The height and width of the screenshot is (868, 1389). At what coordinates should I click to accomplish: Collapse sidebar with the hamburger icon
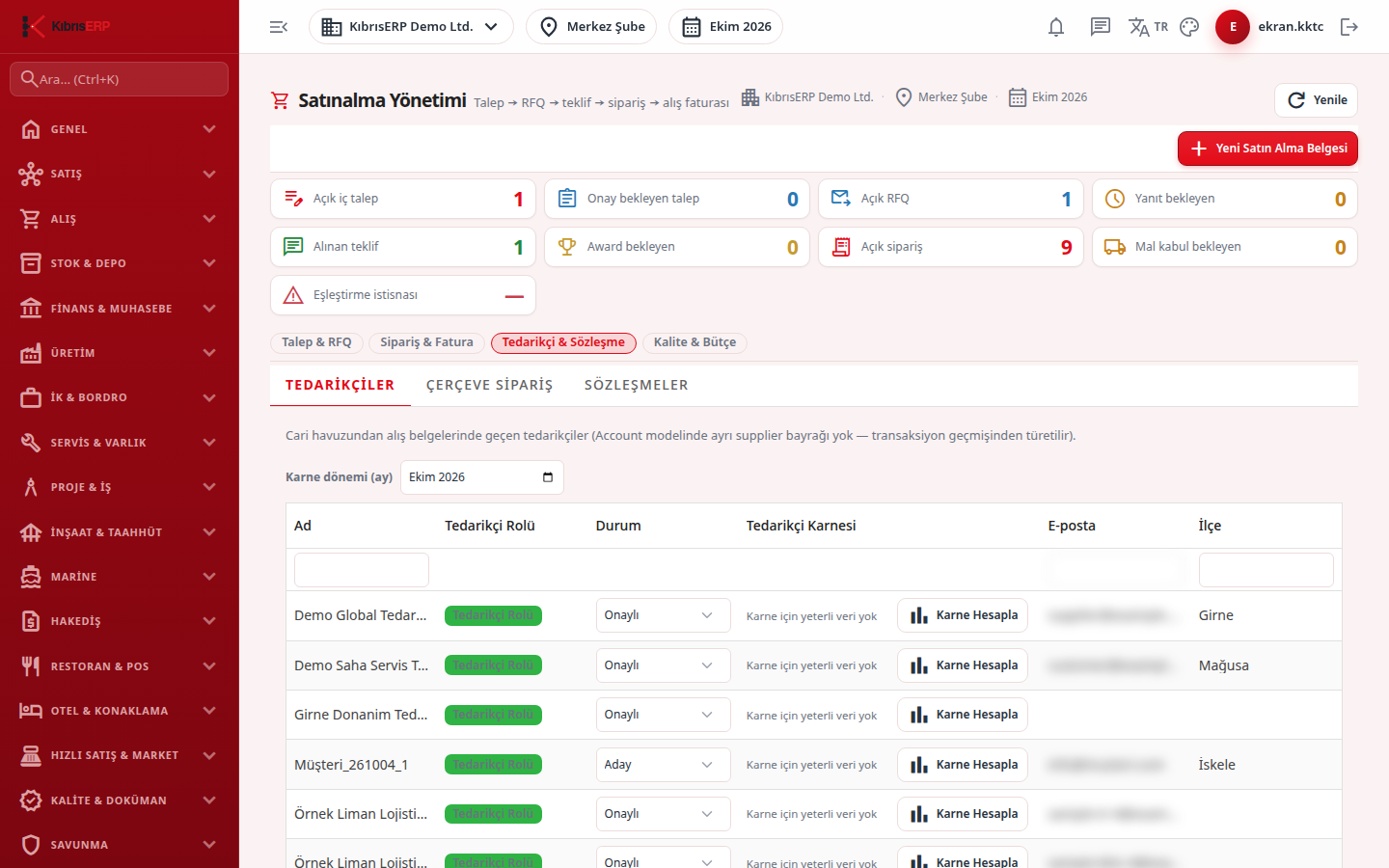click(279, 27)
